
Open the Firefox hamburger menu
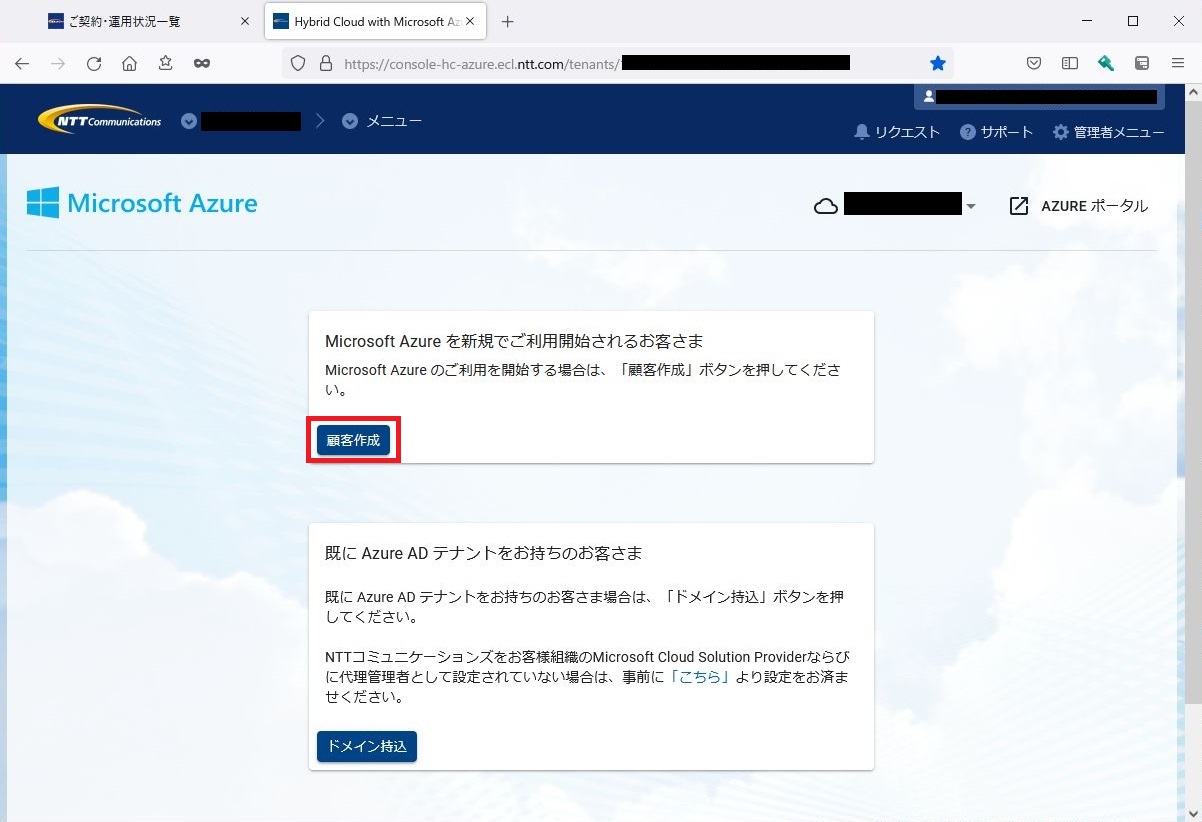(1178, 63)
